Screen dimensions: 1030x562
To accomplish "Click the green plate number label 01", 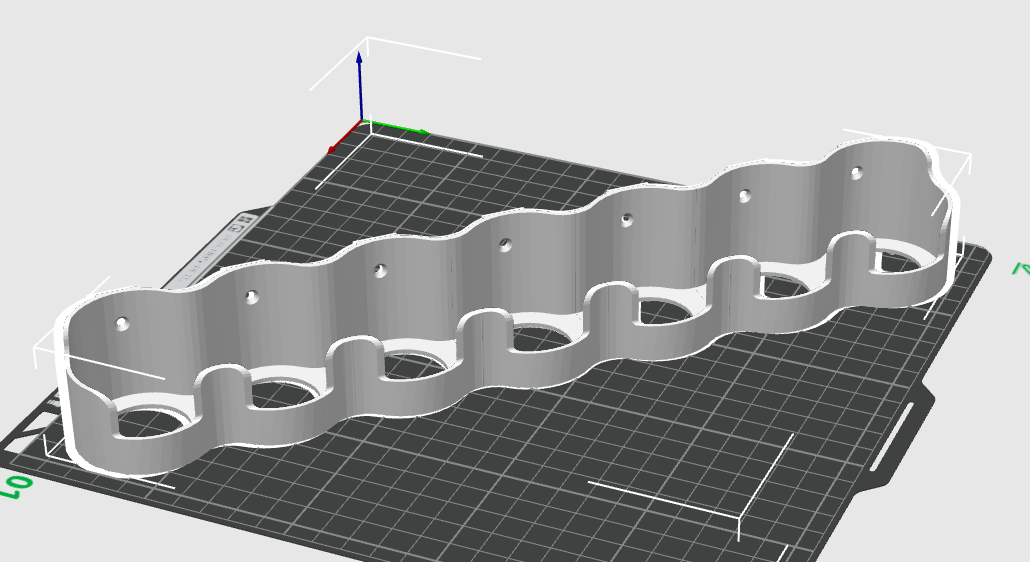I will pyautogui.click(x=17, y=487).
